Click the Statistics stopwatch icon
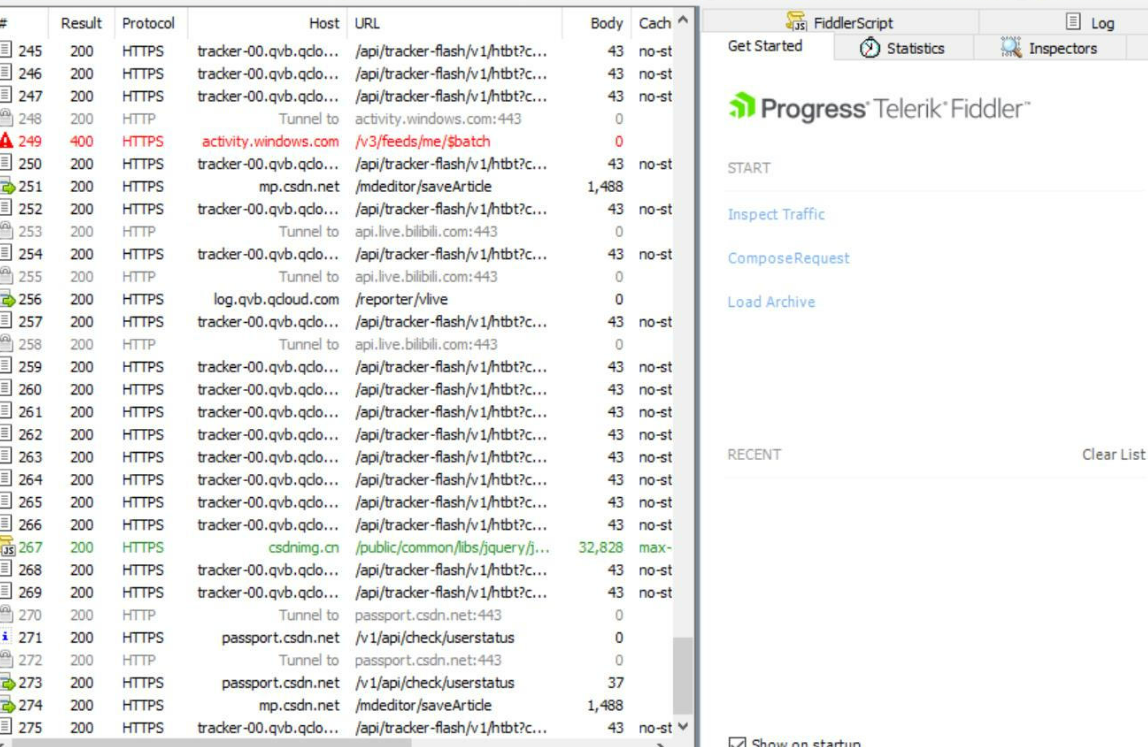This screenshot has height=747, width=1148. coord(870,48)
